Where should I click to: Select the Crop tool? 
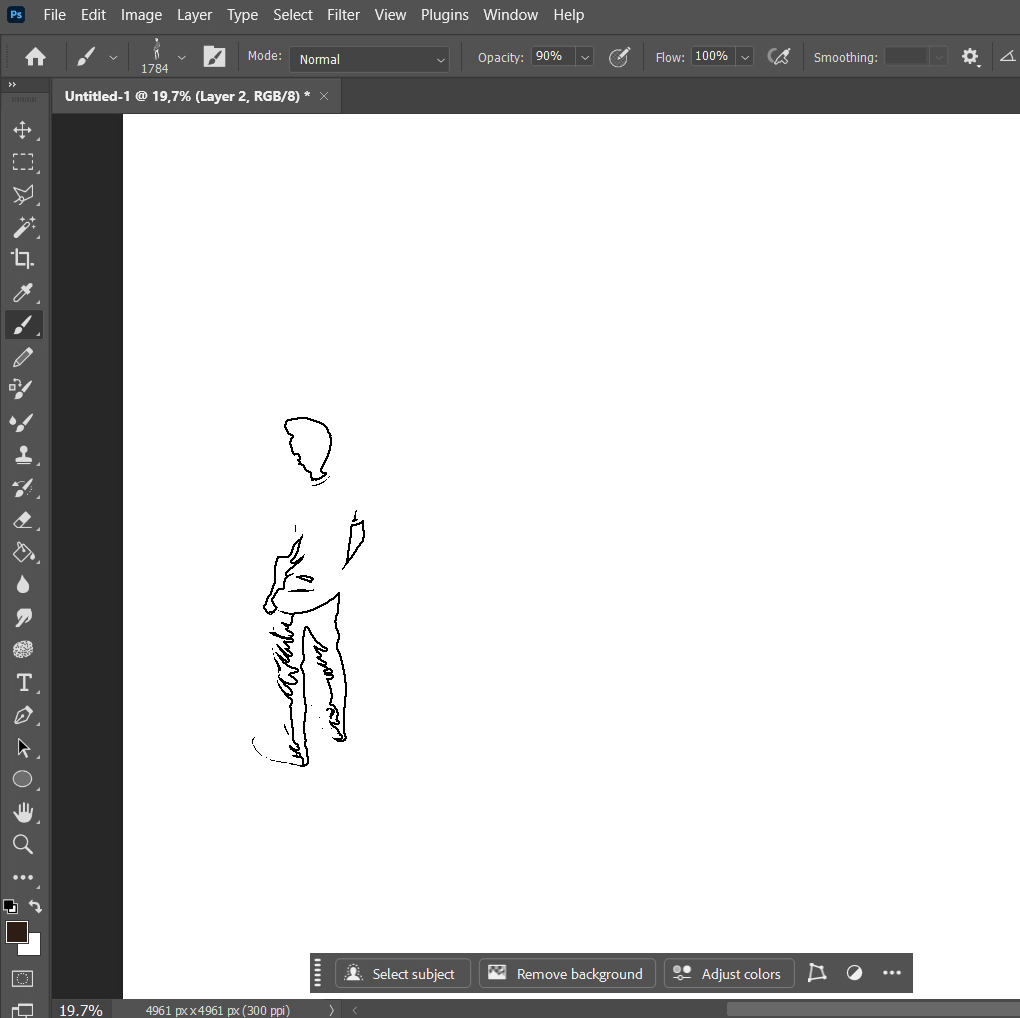pos(23,259)
